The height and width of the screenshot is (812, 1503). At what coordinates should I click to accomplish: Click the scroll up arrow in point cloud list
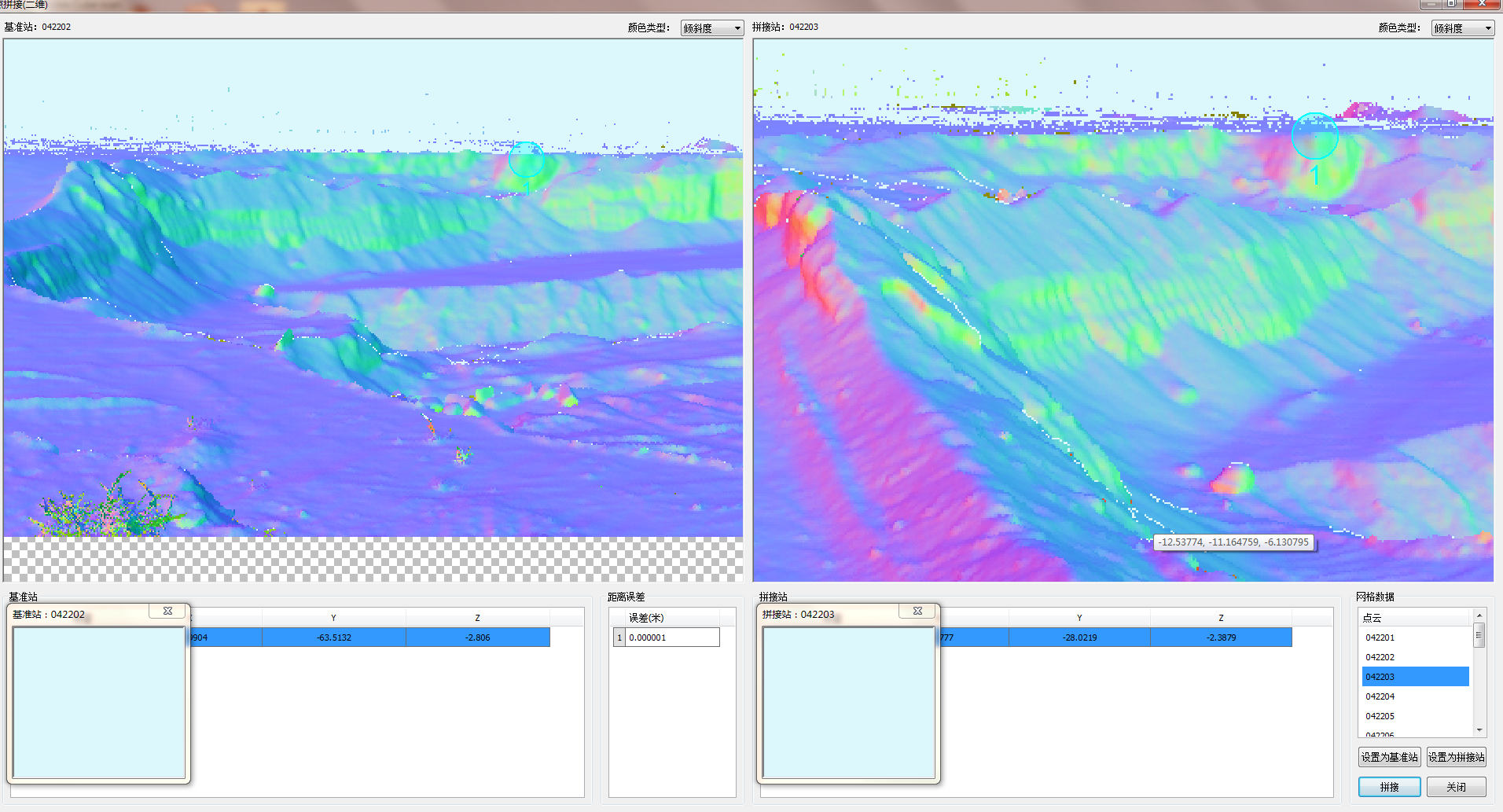click(1479, 615)
